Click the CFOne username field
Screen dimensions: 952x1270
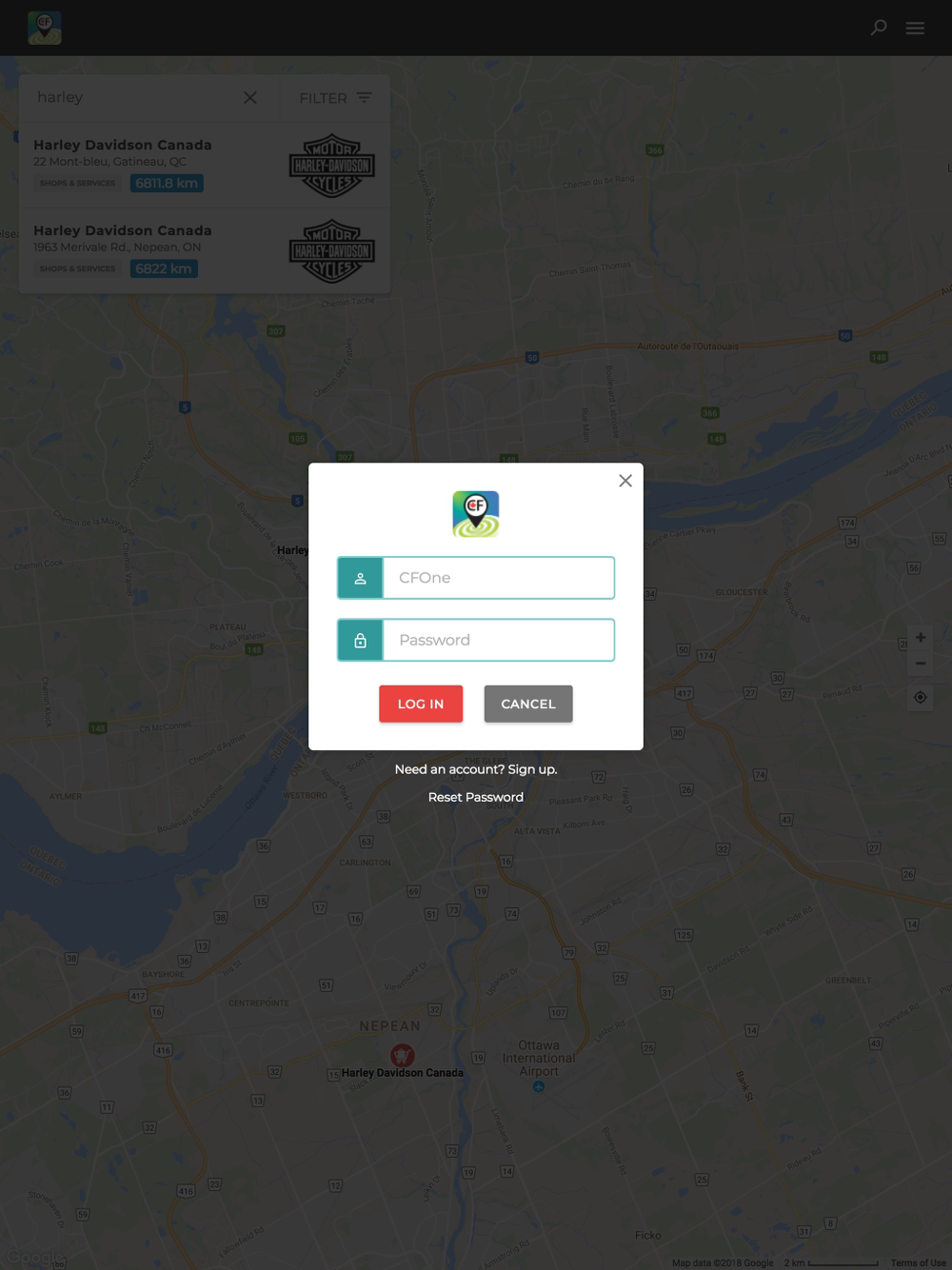point(499,578)
